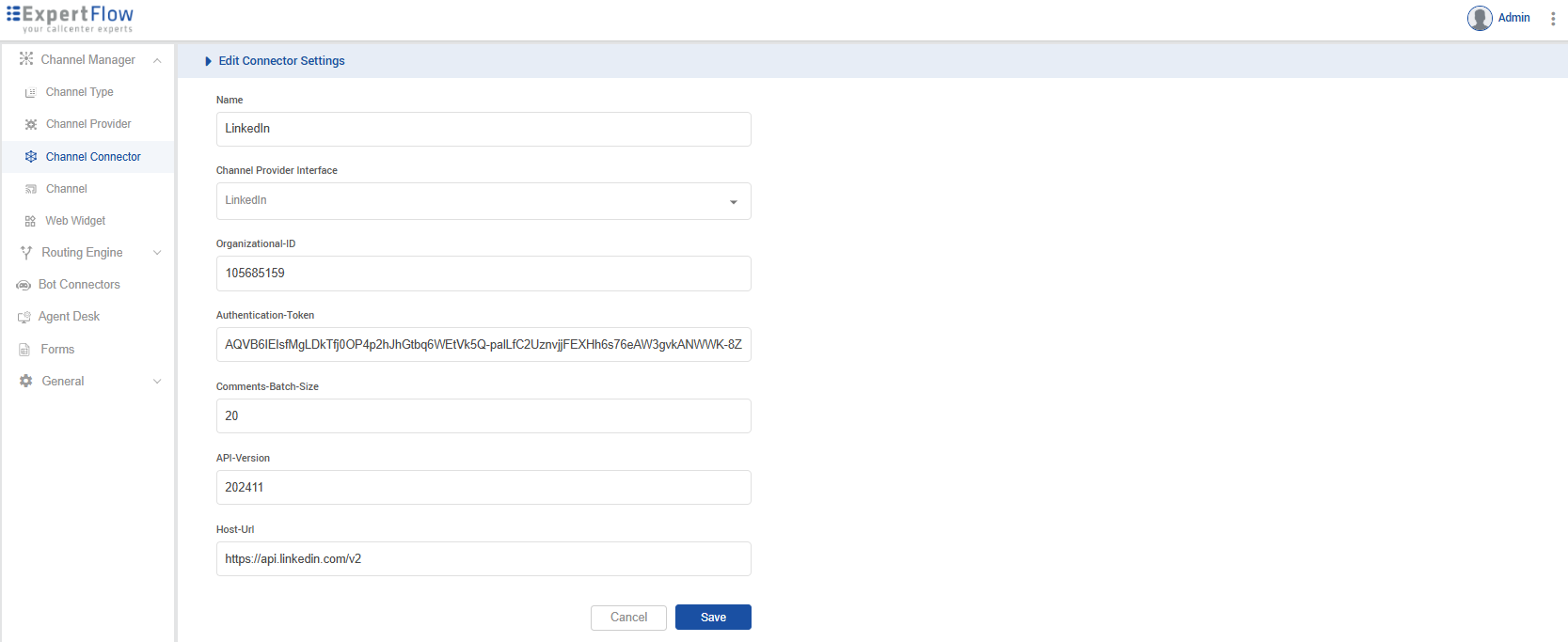Expand the Routing Engine menu
The height and width of the screenshot is (642, 1568).
pyautogui.click(x=157, y=253)
